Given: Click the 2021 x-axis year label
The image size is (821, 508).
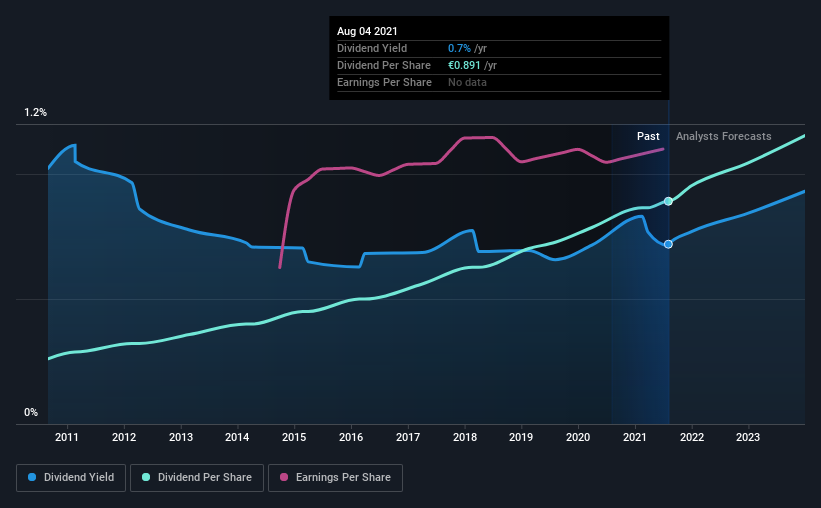Looking at the screenshot, I should 635,437.
